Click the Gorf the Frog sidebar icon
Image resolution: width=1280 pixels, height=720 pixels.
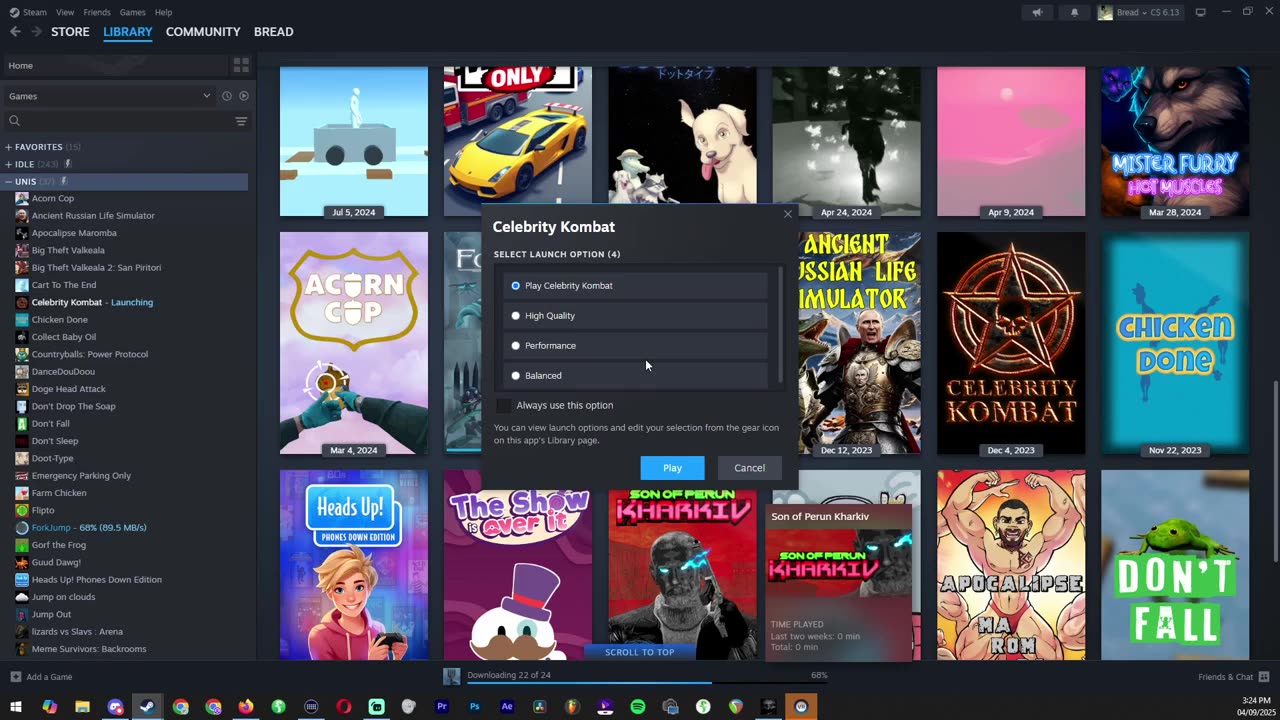pos(22,545)
